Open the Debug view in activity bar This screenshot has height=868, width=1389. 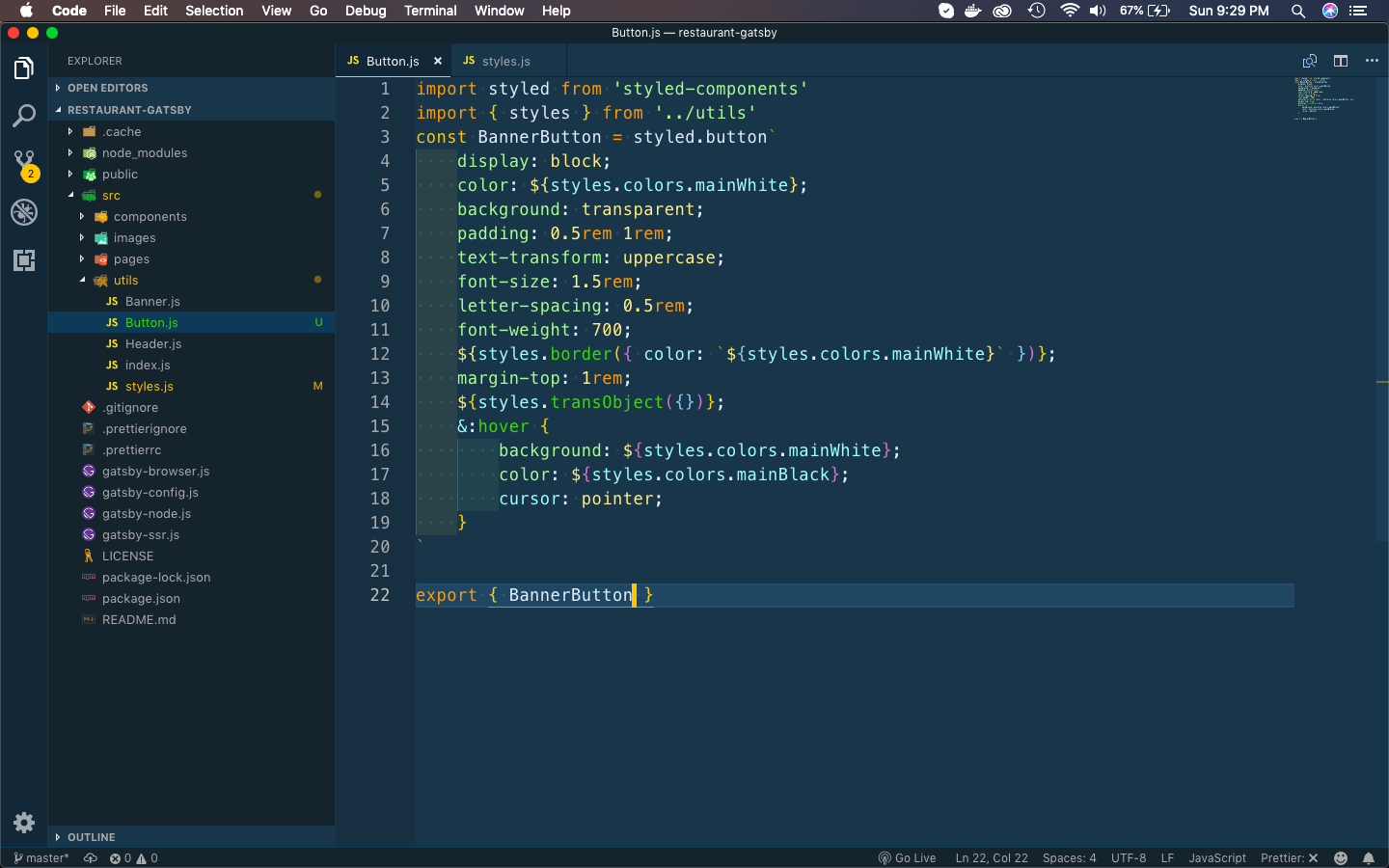[x=24, y=212]
